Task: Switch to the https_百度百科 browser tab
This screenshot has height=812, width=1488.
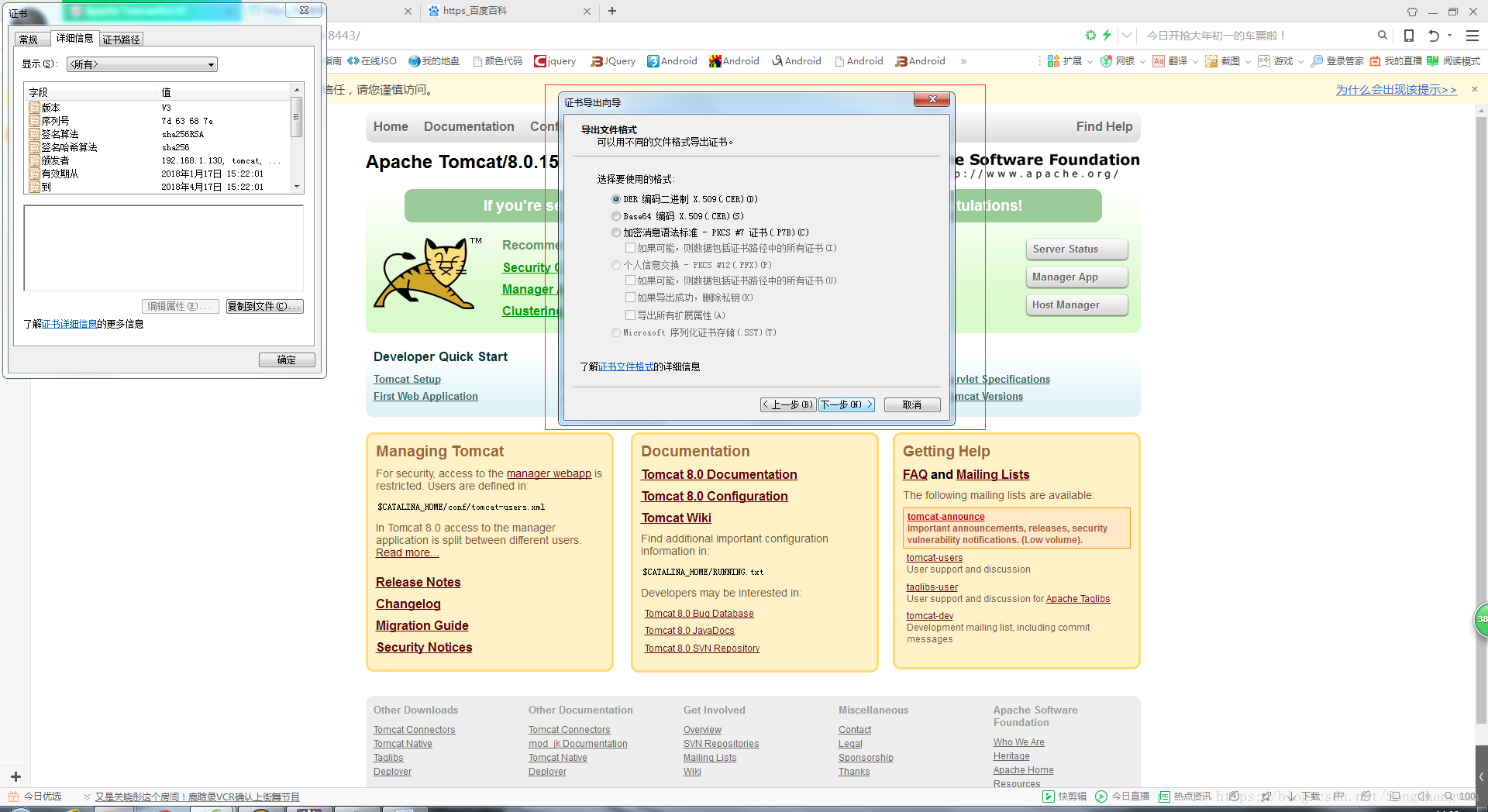Action: pos(508,11)
